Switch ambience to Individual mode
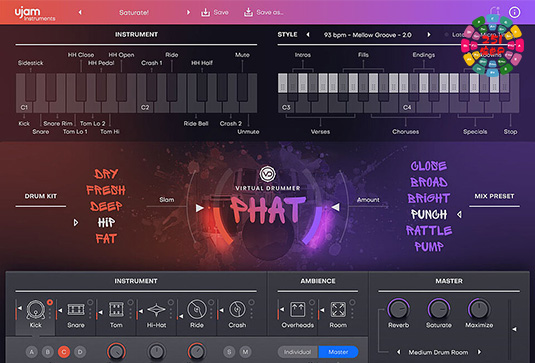 298,352
